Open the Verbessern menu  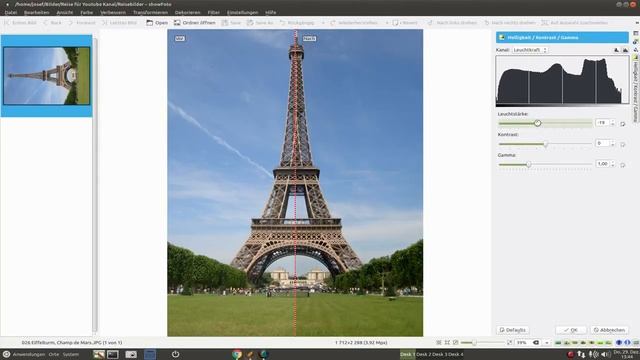tap(113, 12)
